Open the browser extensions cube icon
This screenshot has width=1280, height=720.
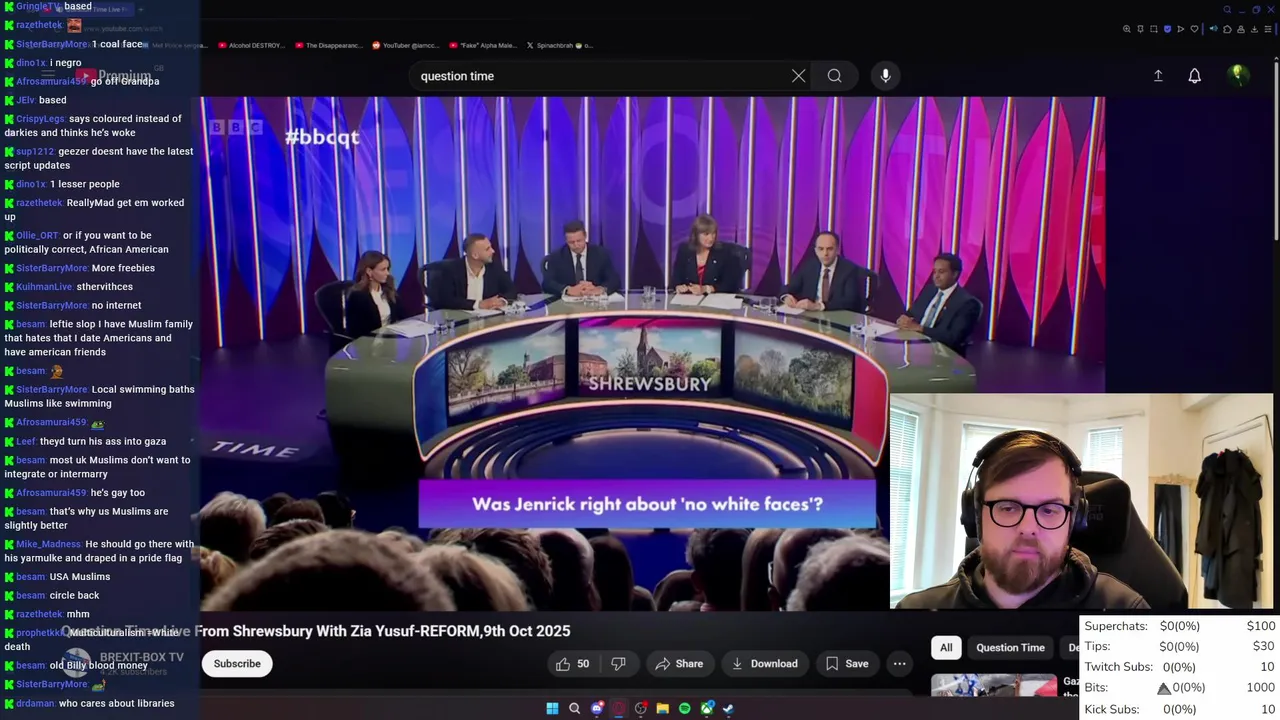pyautogui.click(x=1227, y=29)
